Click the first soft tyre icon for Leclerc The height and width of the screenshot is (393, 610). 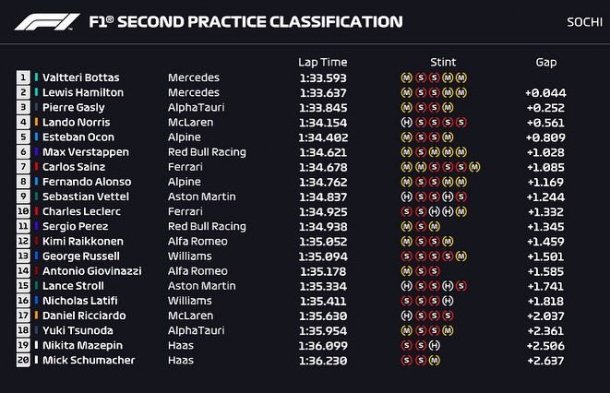(406, 212)
